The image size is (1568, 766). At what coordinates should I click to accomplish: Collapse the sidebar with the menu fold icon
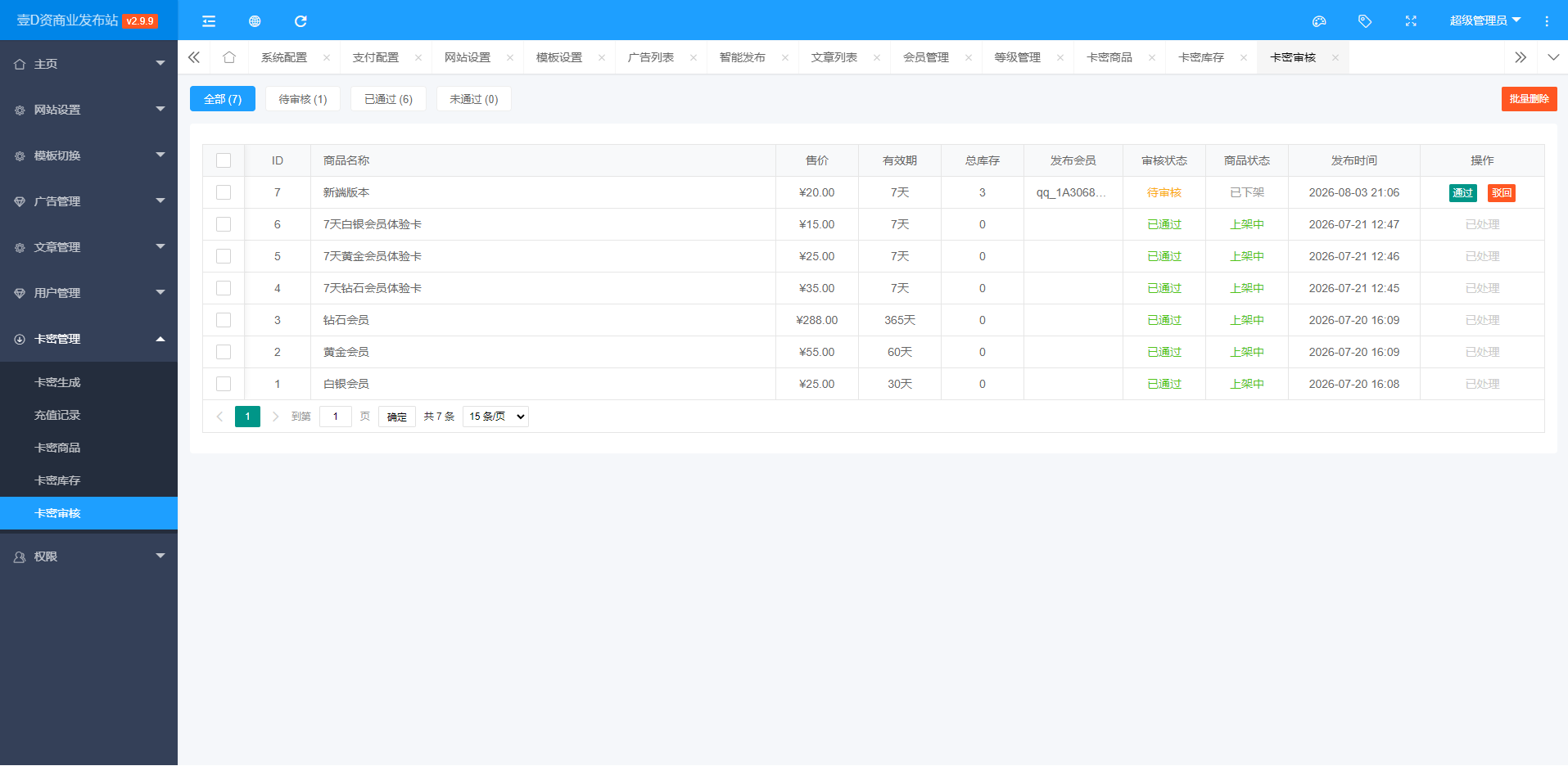coord(209,21)
